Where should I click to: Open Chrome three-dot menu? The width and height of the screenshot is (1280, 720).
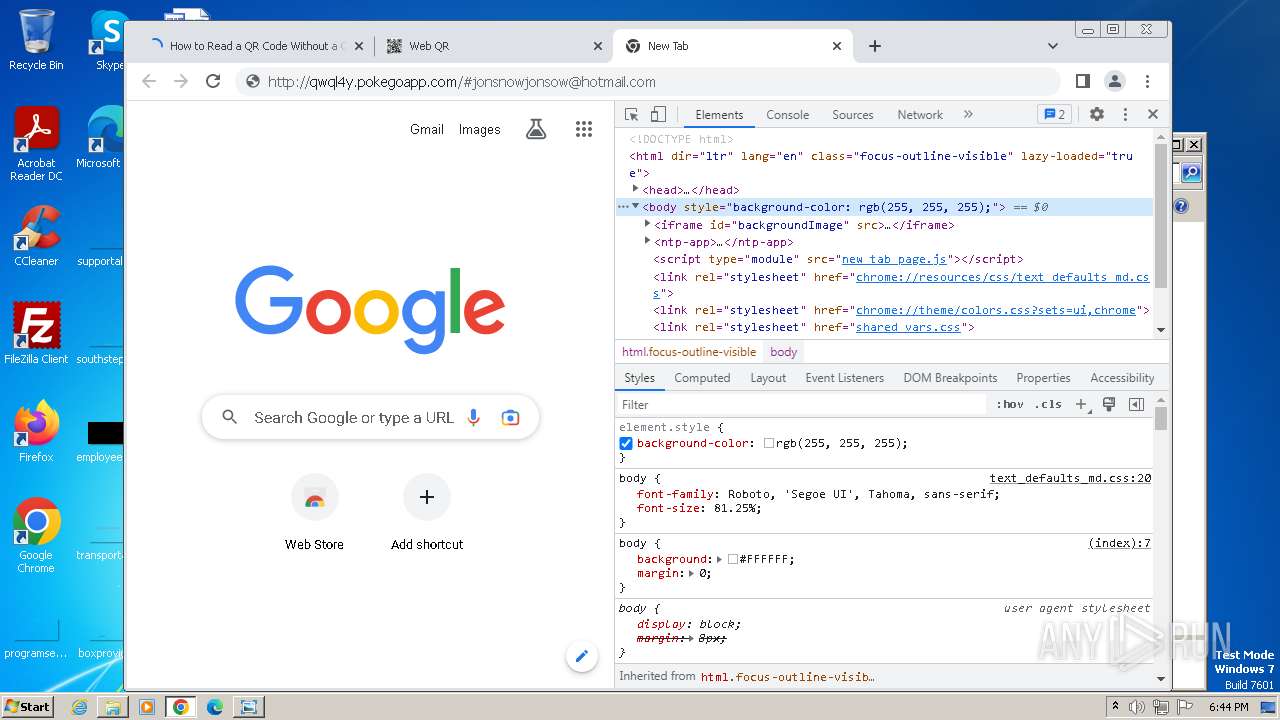(x=1148, y=81)
